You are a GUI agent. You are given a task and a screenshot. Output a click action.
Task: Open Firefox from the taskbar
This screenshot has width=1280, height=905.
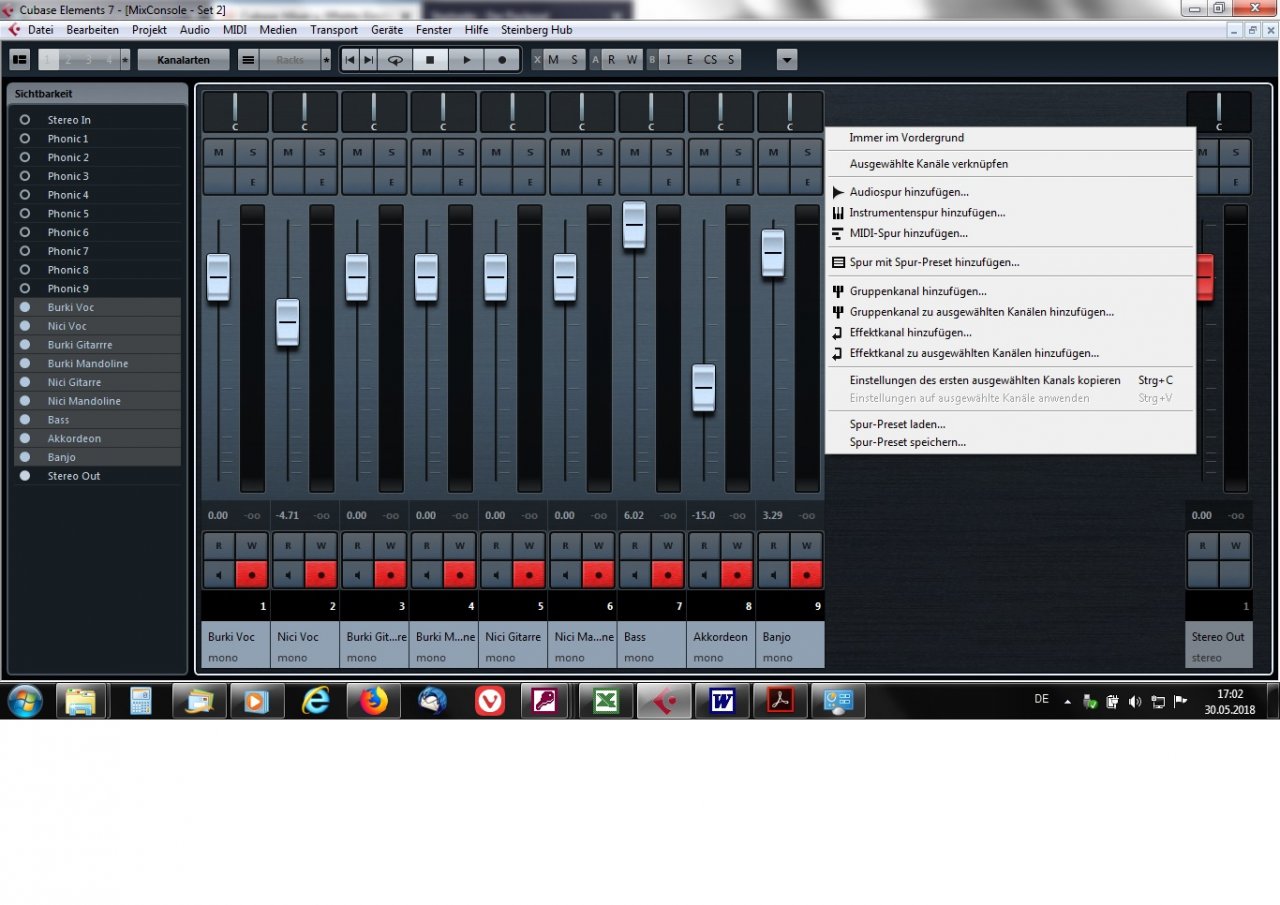[x=374, y=701]
